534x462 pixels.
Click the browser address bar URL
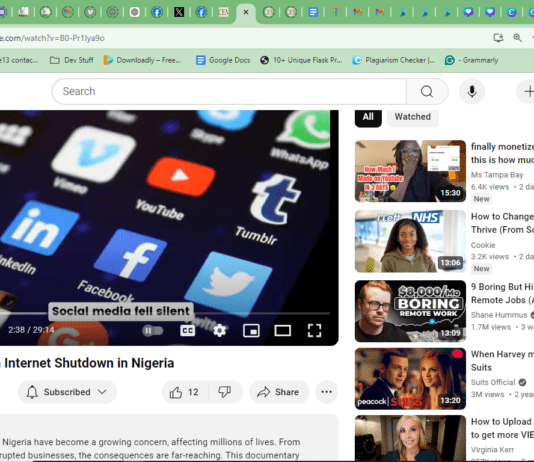click(x=52, y=38)
